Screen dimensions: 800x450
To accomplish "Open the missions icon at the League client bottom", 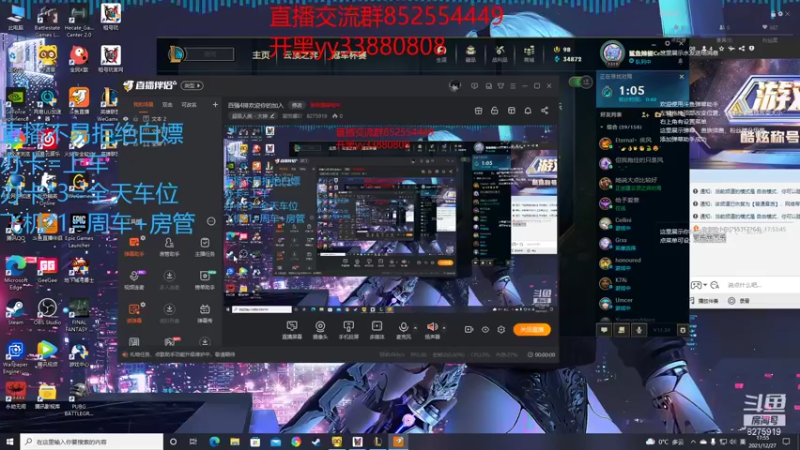I will point(621,330).
